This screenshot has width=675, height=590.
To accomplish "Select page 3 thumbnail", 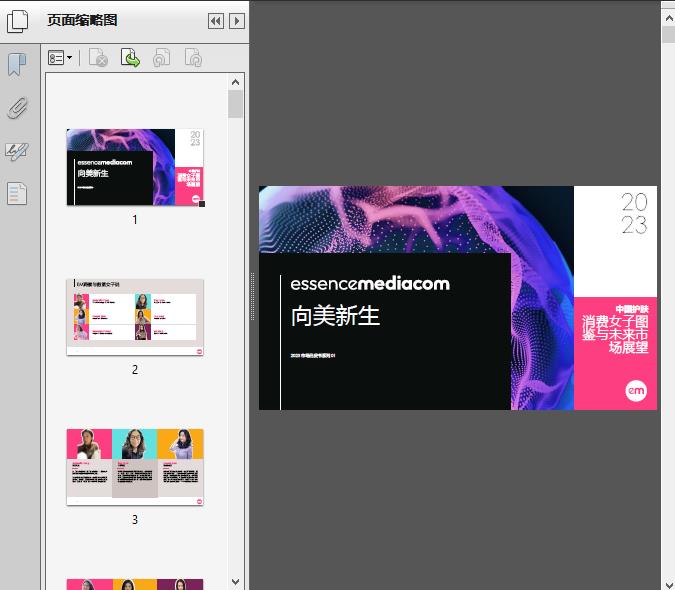I will [135, 467].
